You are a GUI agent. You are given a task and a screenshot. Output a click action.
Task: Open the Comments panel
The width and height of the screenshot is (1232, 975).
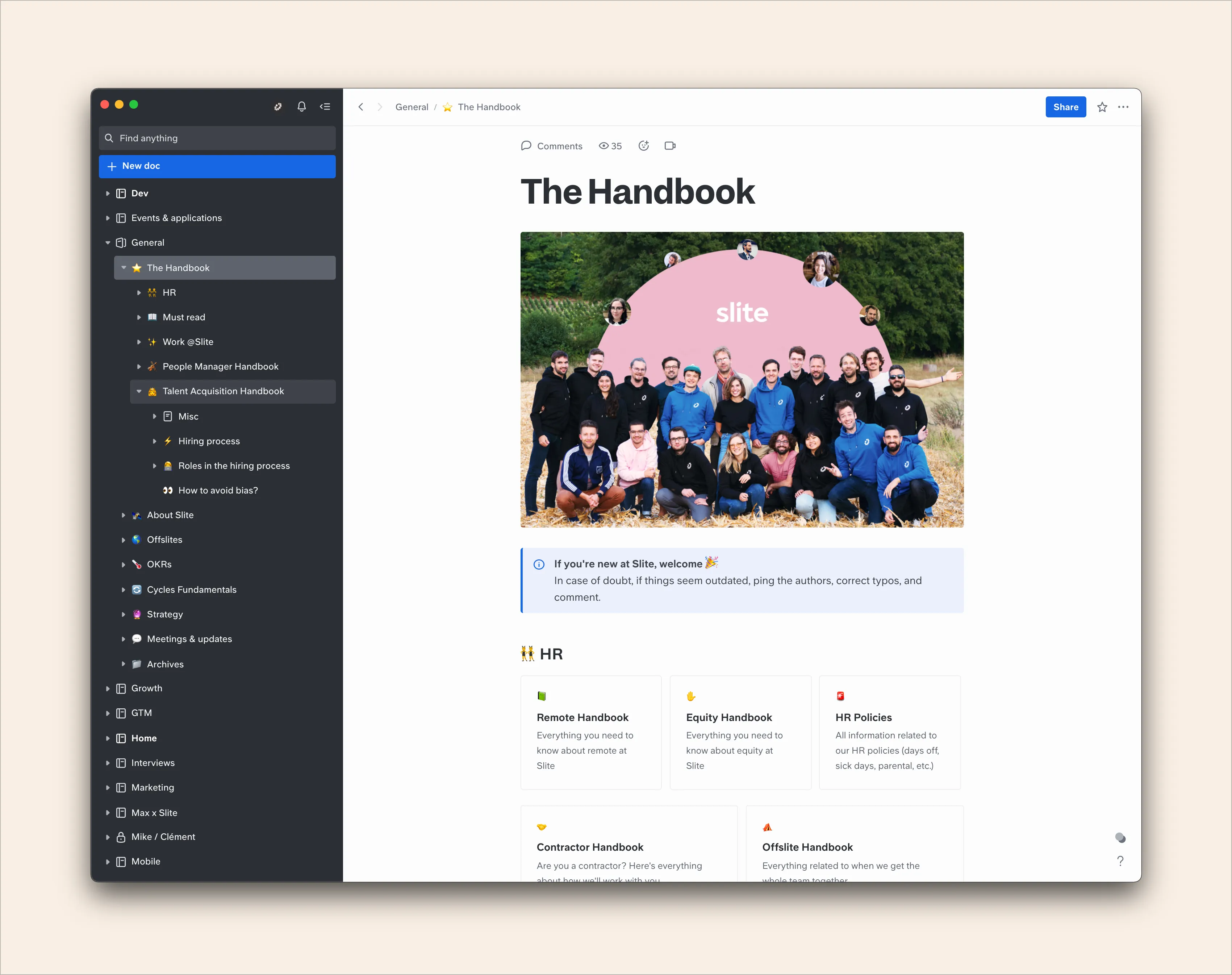tap(551, 146)
